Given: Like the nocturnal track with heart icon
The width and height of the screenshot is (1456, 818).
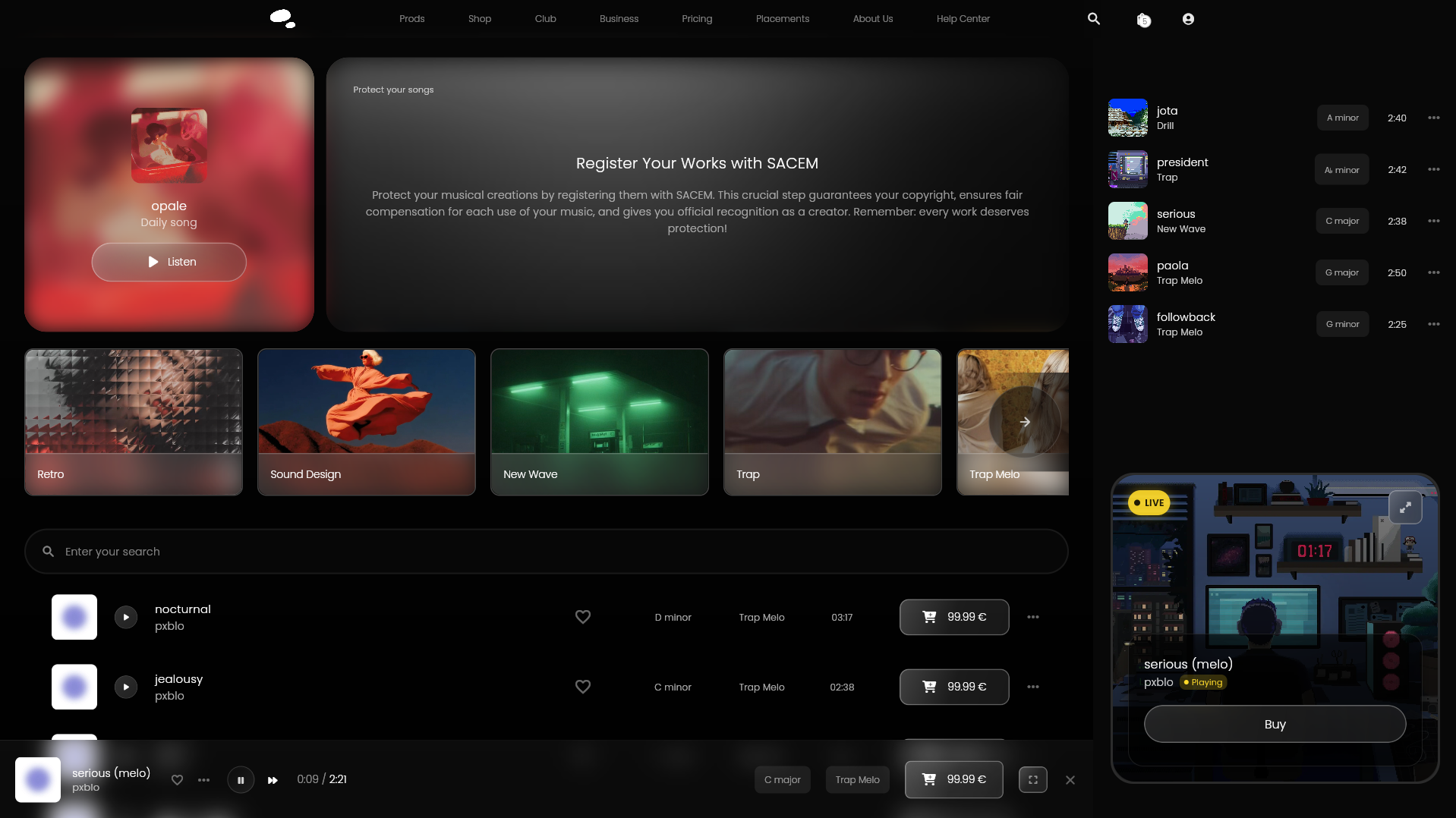Looking at the screenshot, I should (583, 617).
